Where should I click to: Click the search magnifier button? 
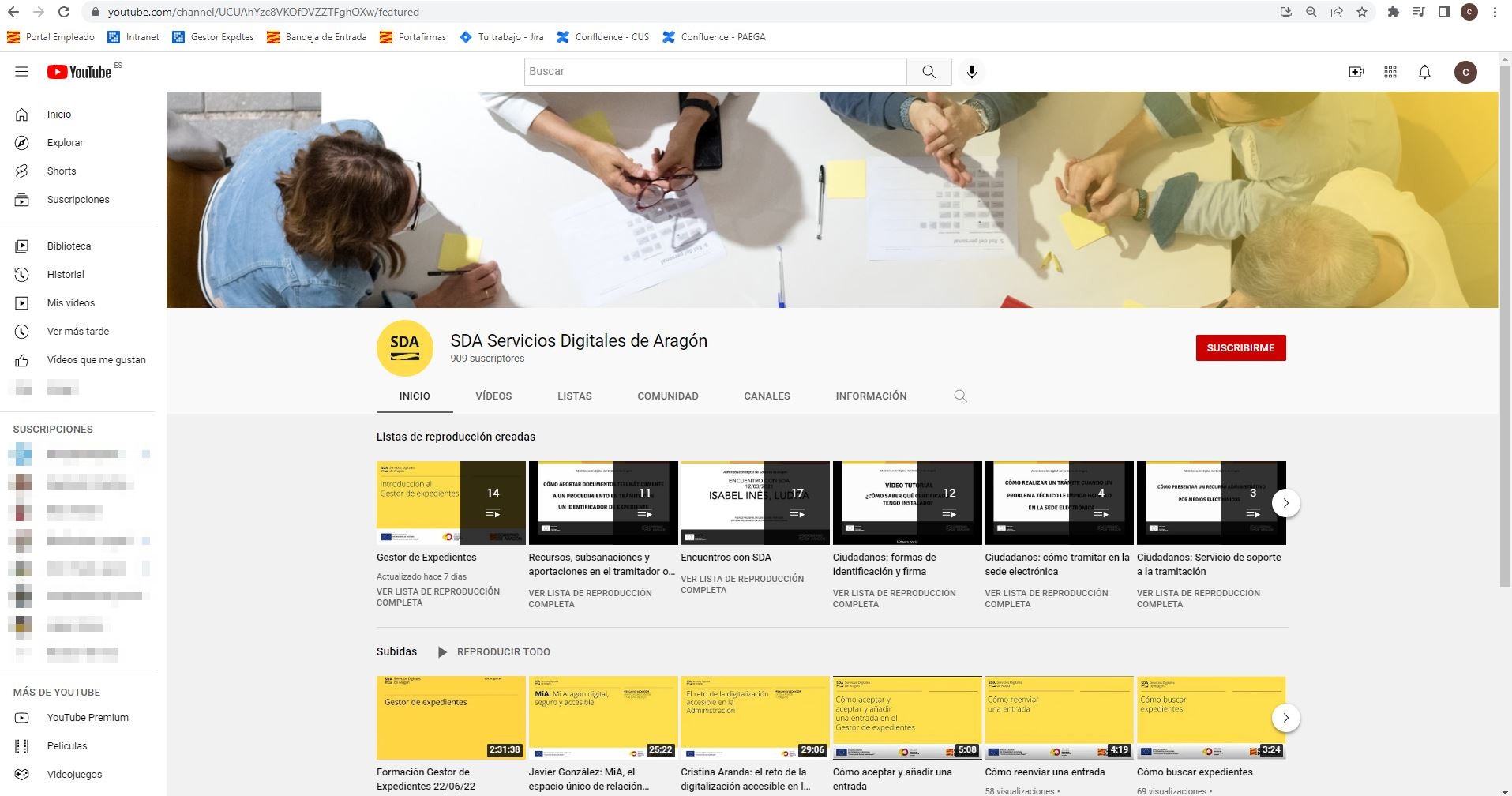click(929, 72)
